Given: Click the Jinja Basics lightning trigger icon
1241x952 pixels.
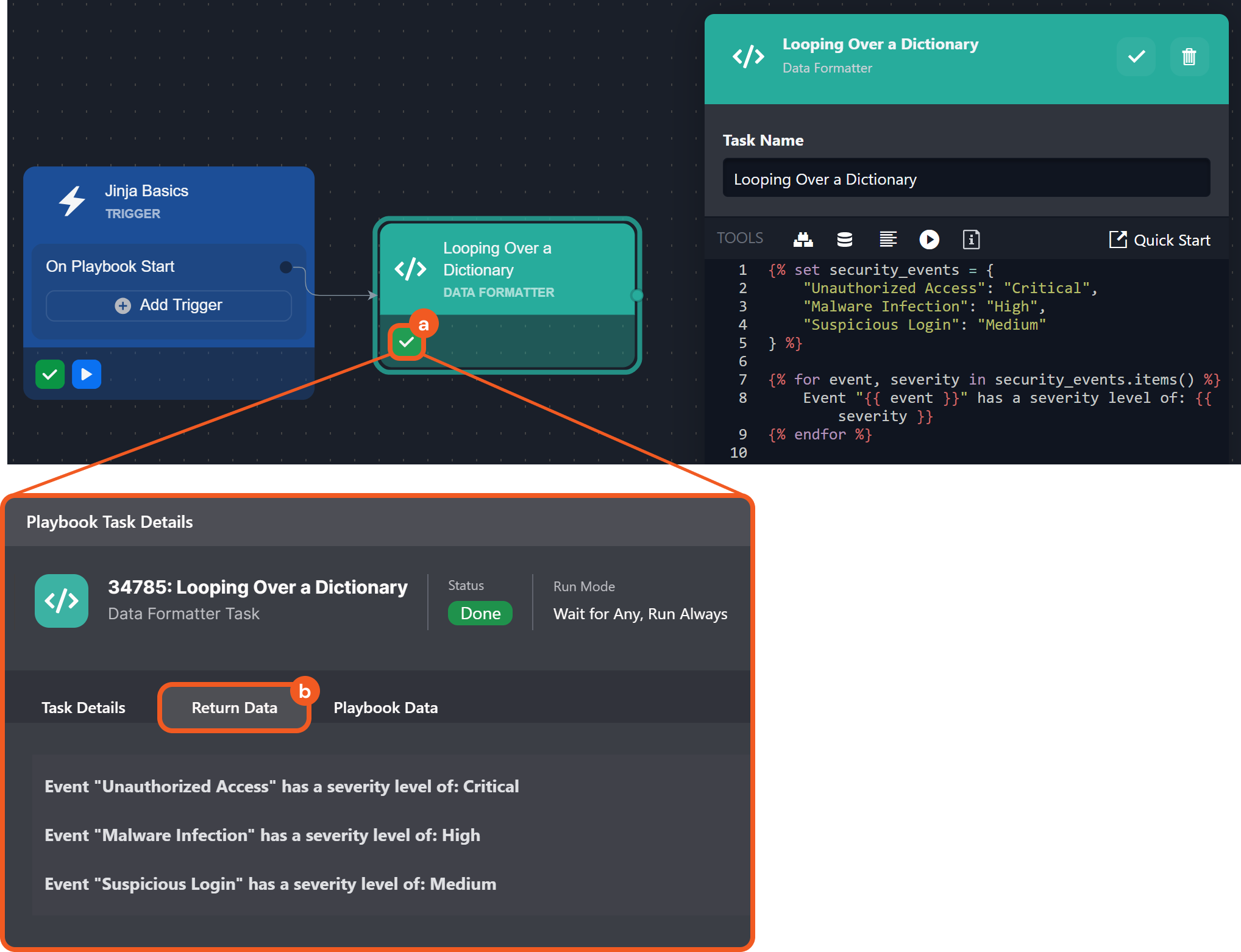Looking at the screenshot, I should 72,201.
